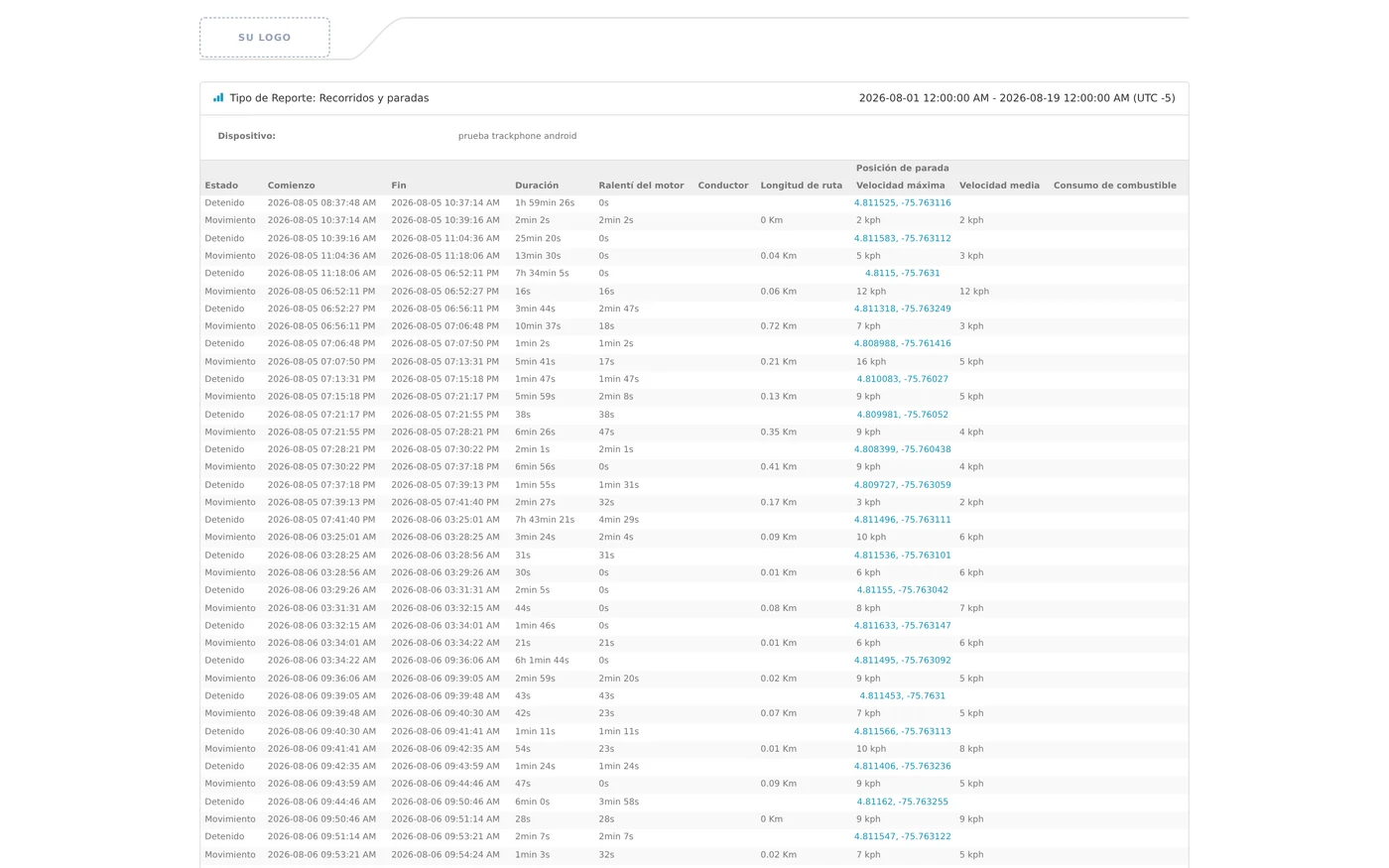Open stop coordinates 4.809727, -75.763059
Screen dimensions: 1389x868
(902, 485)
